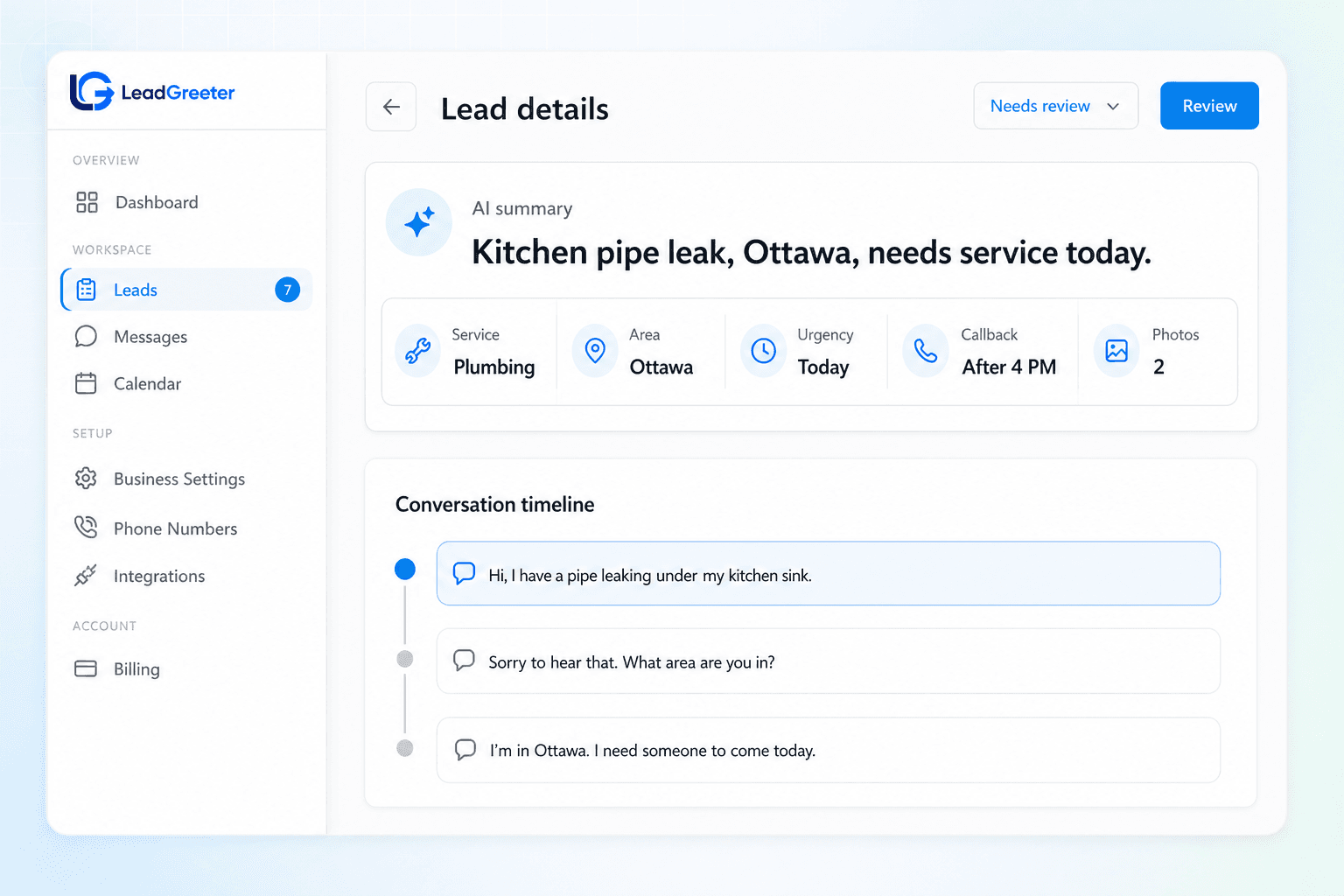Click the blue Review button
The image size is (1344, 896).
pos(1209,106)
